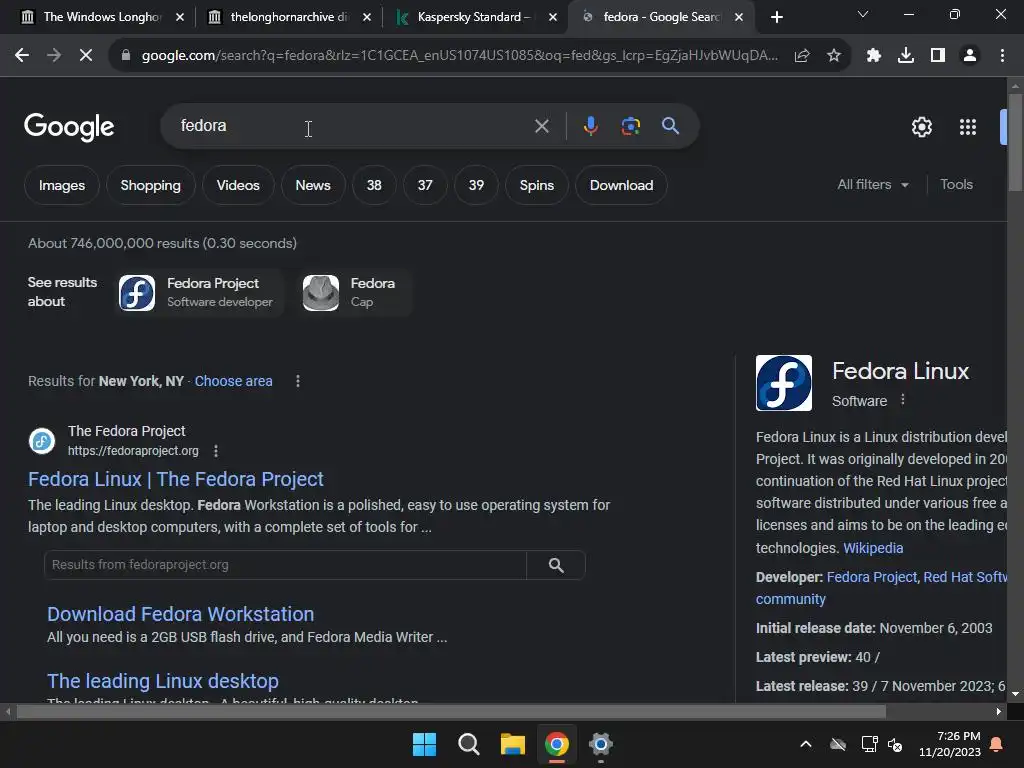Click the fedora search text field
Screen dimensions: 1024x768
tap(353, 126)
